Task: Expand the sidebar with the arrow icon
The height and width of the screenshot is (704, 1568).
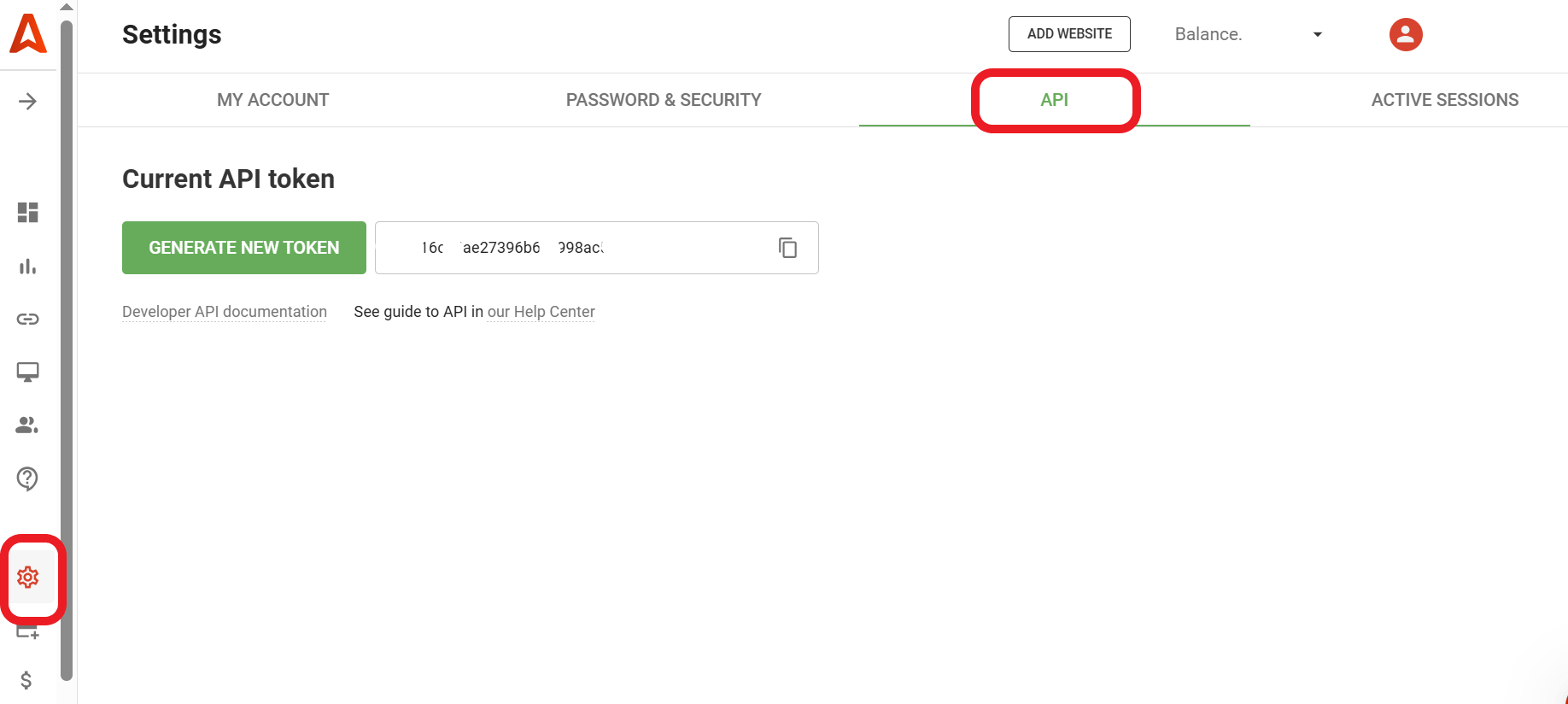Action: 28,102
